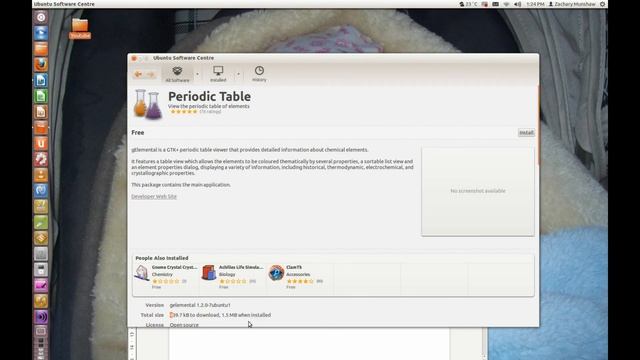Open LibreOffice Impress from the launcher
This screenshot has height=360, width=640.
(41, 112)
